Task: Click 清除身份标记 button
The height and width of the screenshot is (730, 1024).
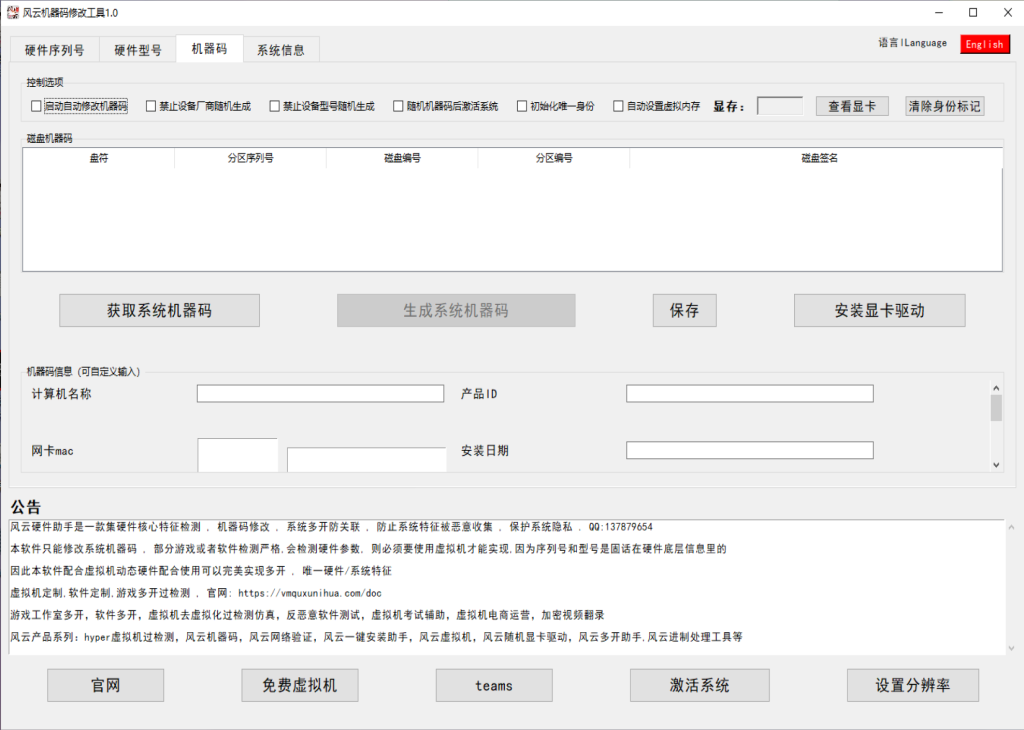Action: point(941,105)
